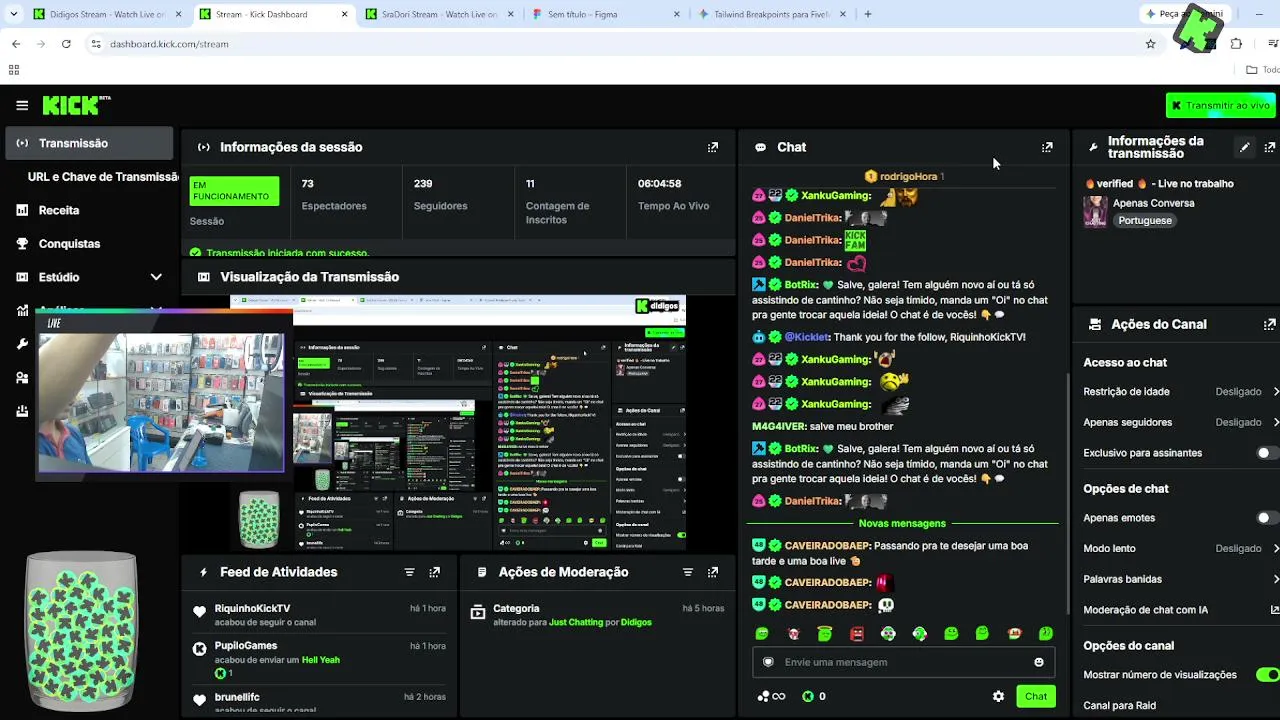The width and height of the screenshot is (1280, 720).
Task: Jump to Novas mensagens in chat
Action: [902, 523]
